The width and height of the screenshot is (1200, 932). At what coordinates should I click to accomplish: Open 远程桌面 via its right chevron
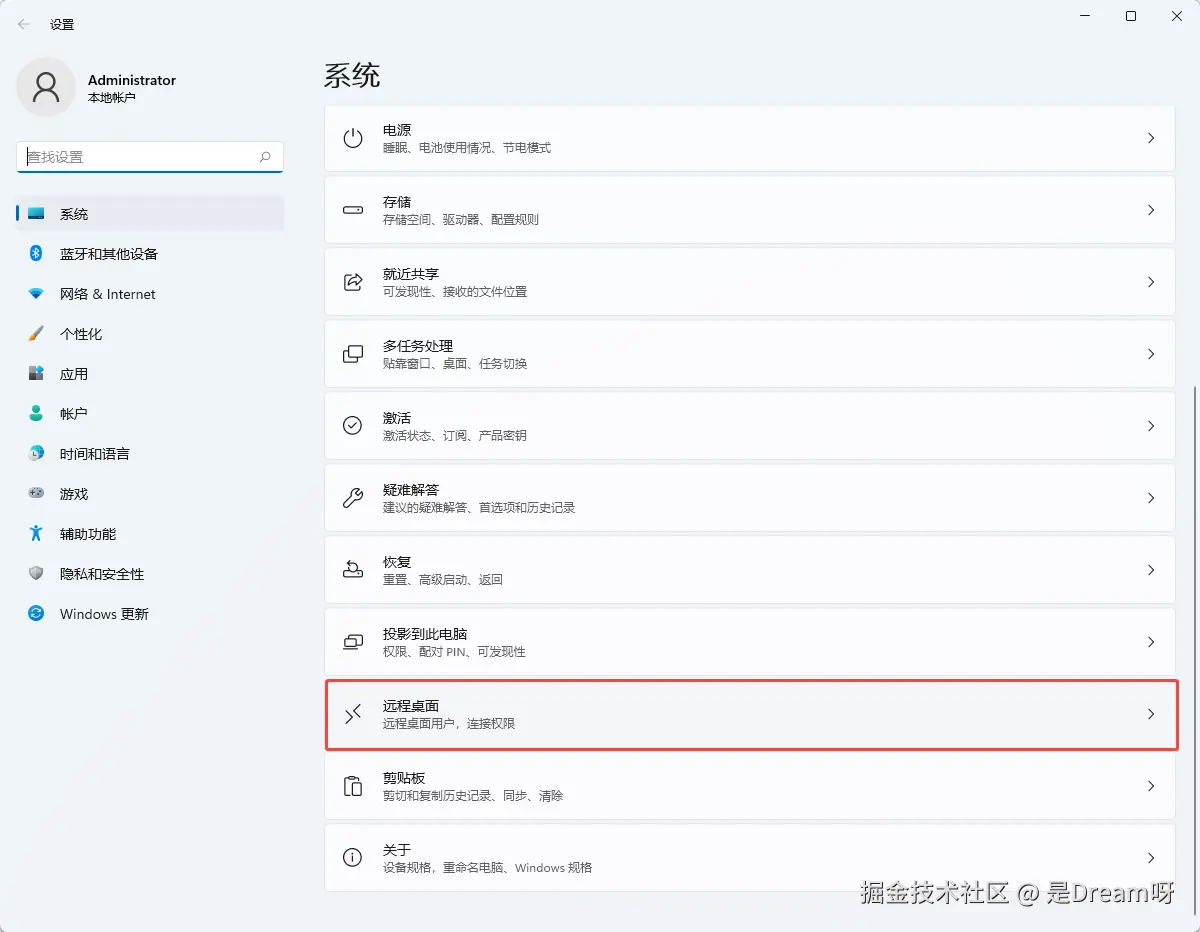click(1151, 714)
